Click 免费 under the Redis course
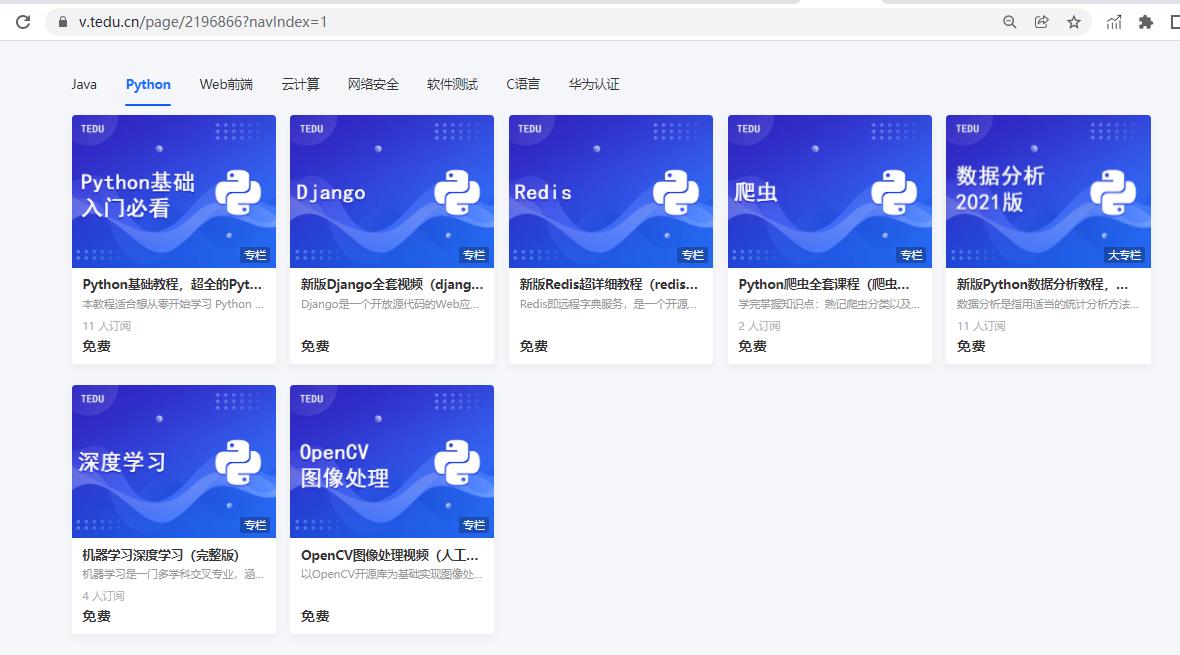Image resolution: width=1180 pixels, height=655 pixels. (x=534, y=346)
